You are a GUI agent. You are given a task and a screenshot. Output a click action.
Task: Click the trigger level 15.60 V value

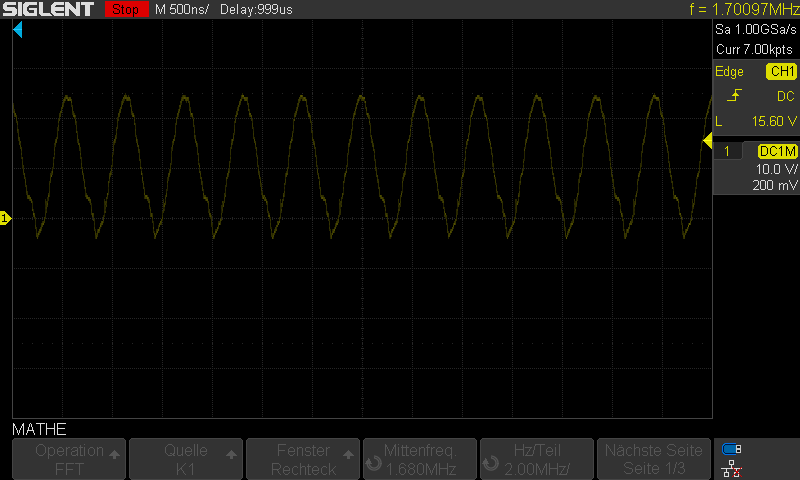[x=774, y=121]
